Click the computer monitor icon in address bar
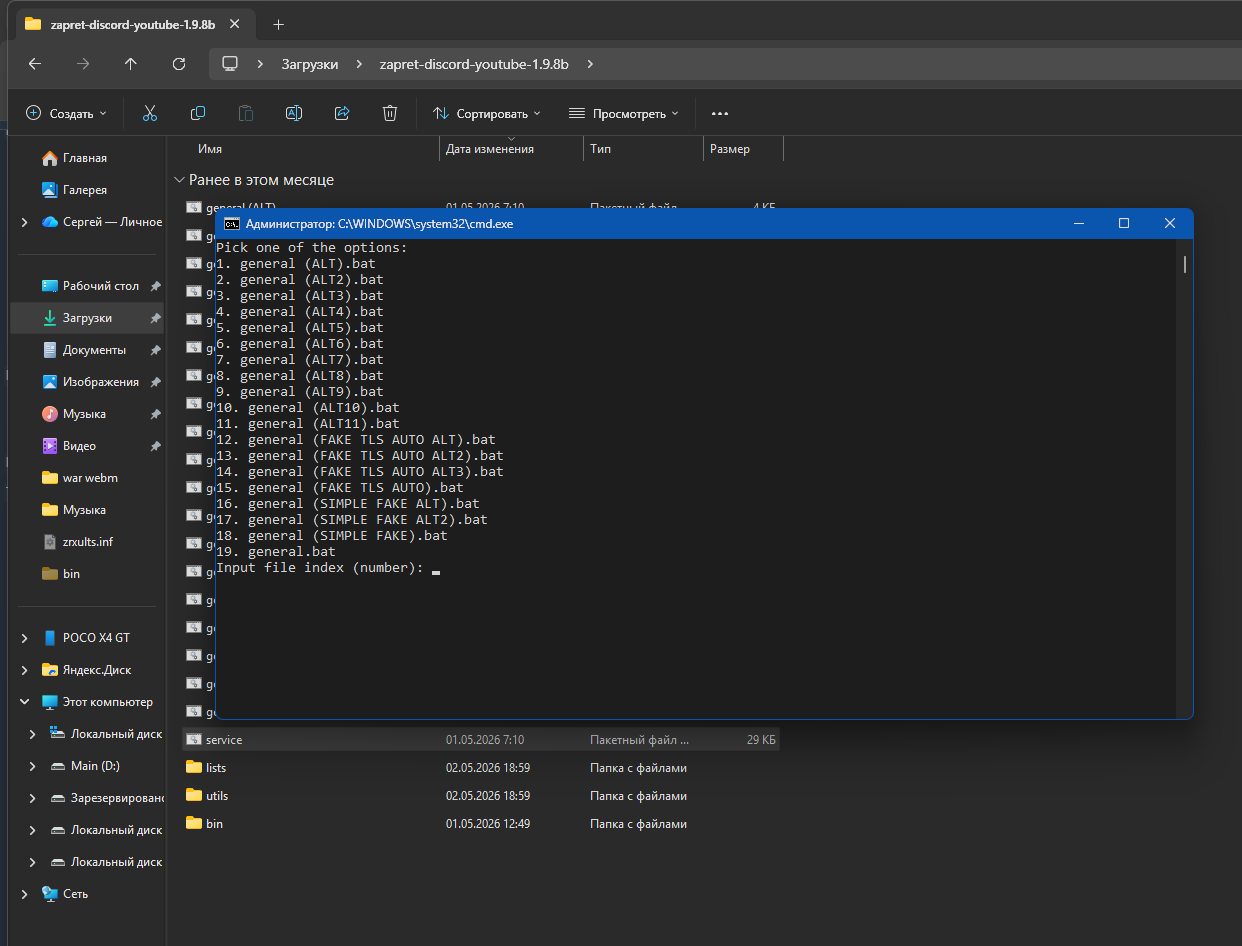The width and height of the screenshot is (1242, 946). tap(230, 63)
